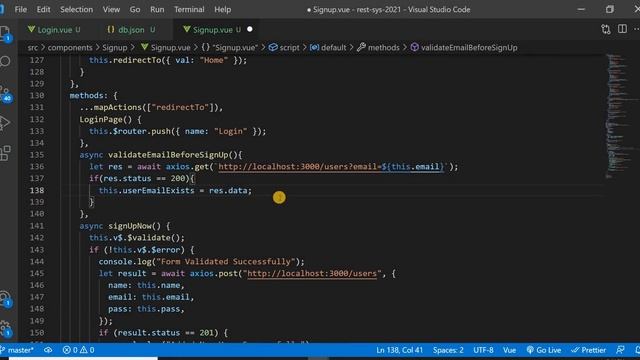640x360 pixels.
Task: Click the unsaved dot on Signup.vue tab
Action: tap(250, 29)
